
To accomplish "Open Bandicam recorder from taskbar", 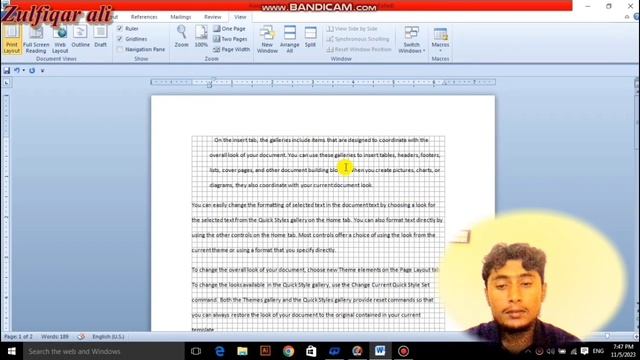I will point(403,351).
